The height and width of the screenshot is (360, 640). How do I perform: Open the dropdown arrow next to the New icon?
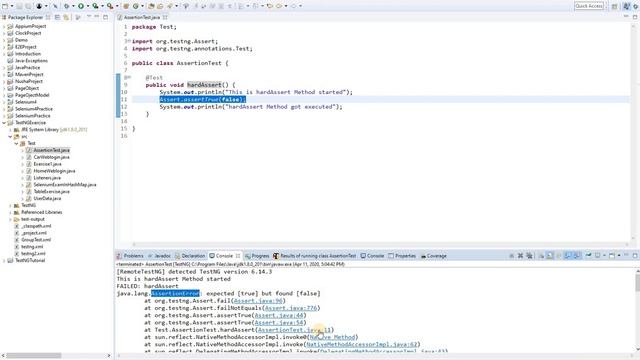click(x=12, y=6)
